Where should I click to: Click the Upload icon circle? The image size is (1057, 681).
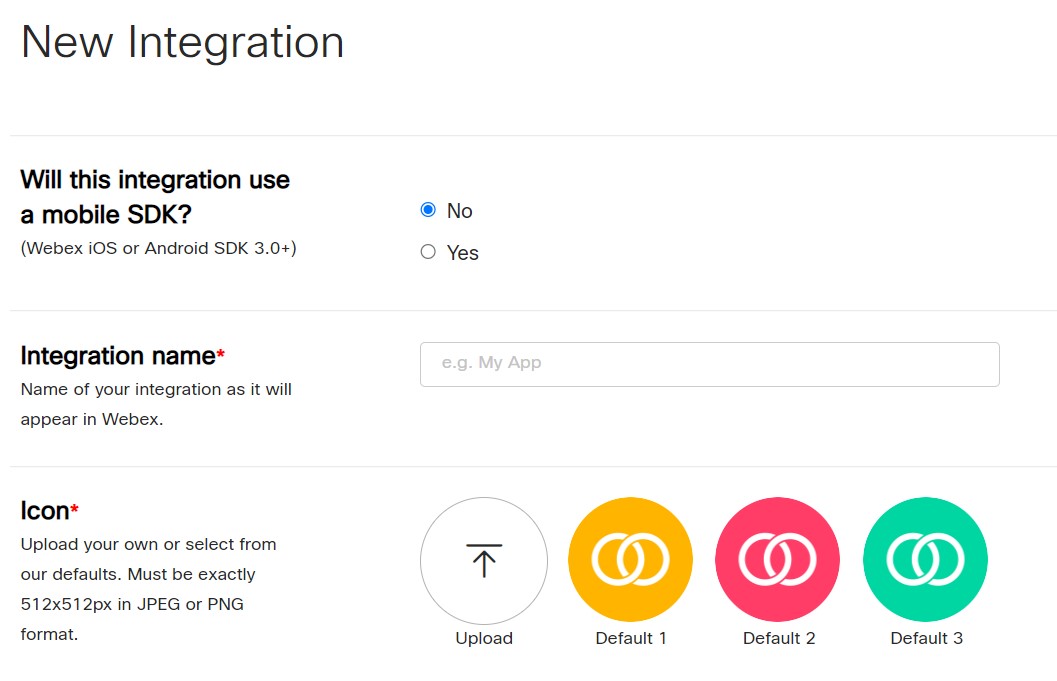click(x=484, y=560)
